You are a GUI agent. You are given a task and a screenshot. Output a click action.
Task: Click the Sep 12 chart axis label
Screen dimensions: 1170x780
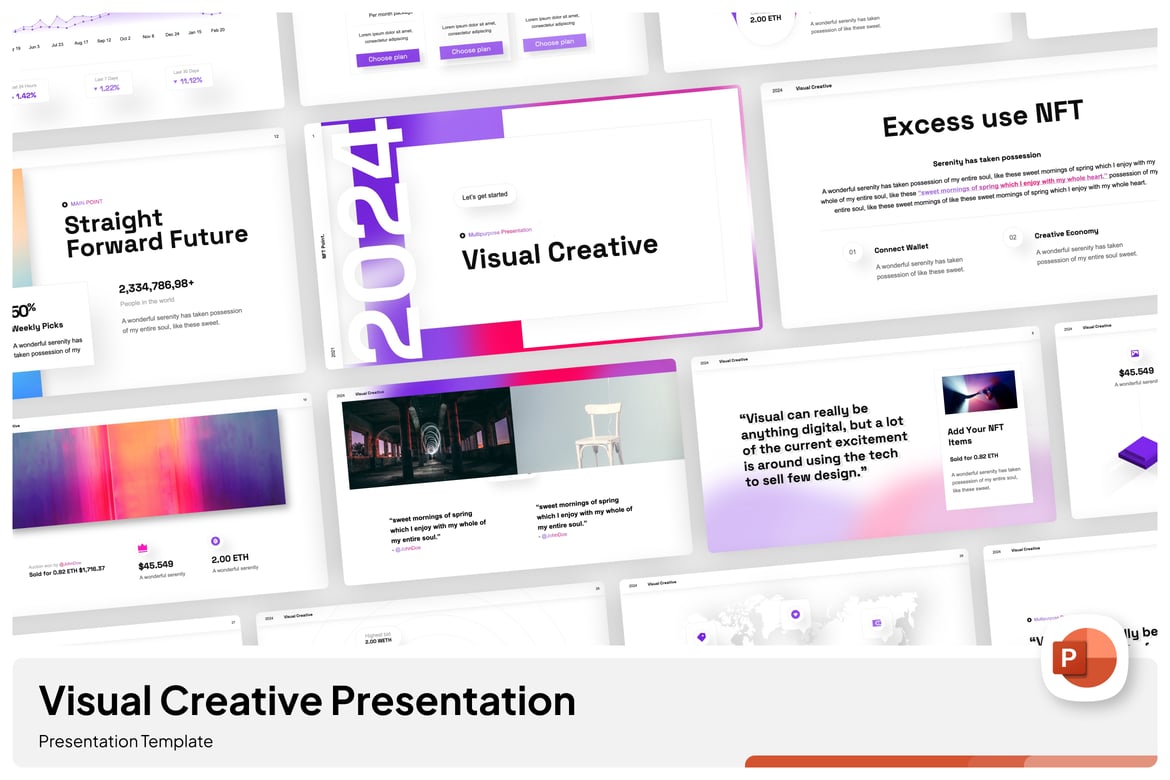coord(104,40)
